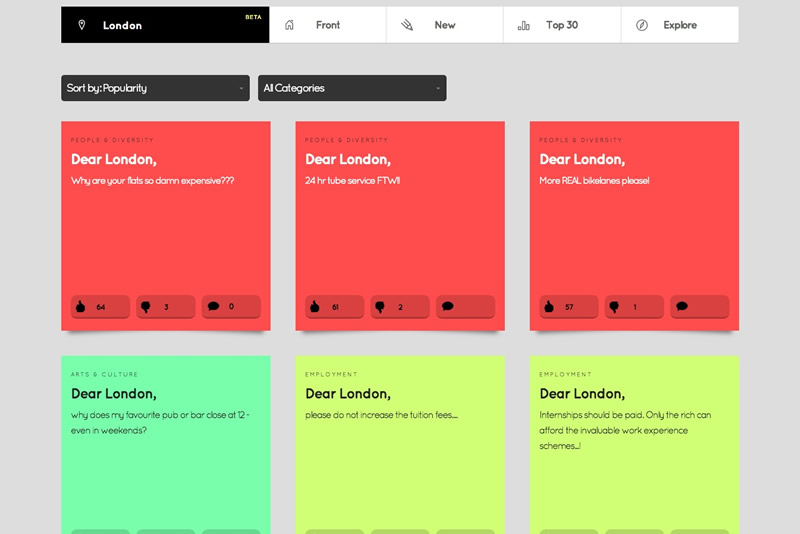Open the paid internships card

tap(634, 445)
